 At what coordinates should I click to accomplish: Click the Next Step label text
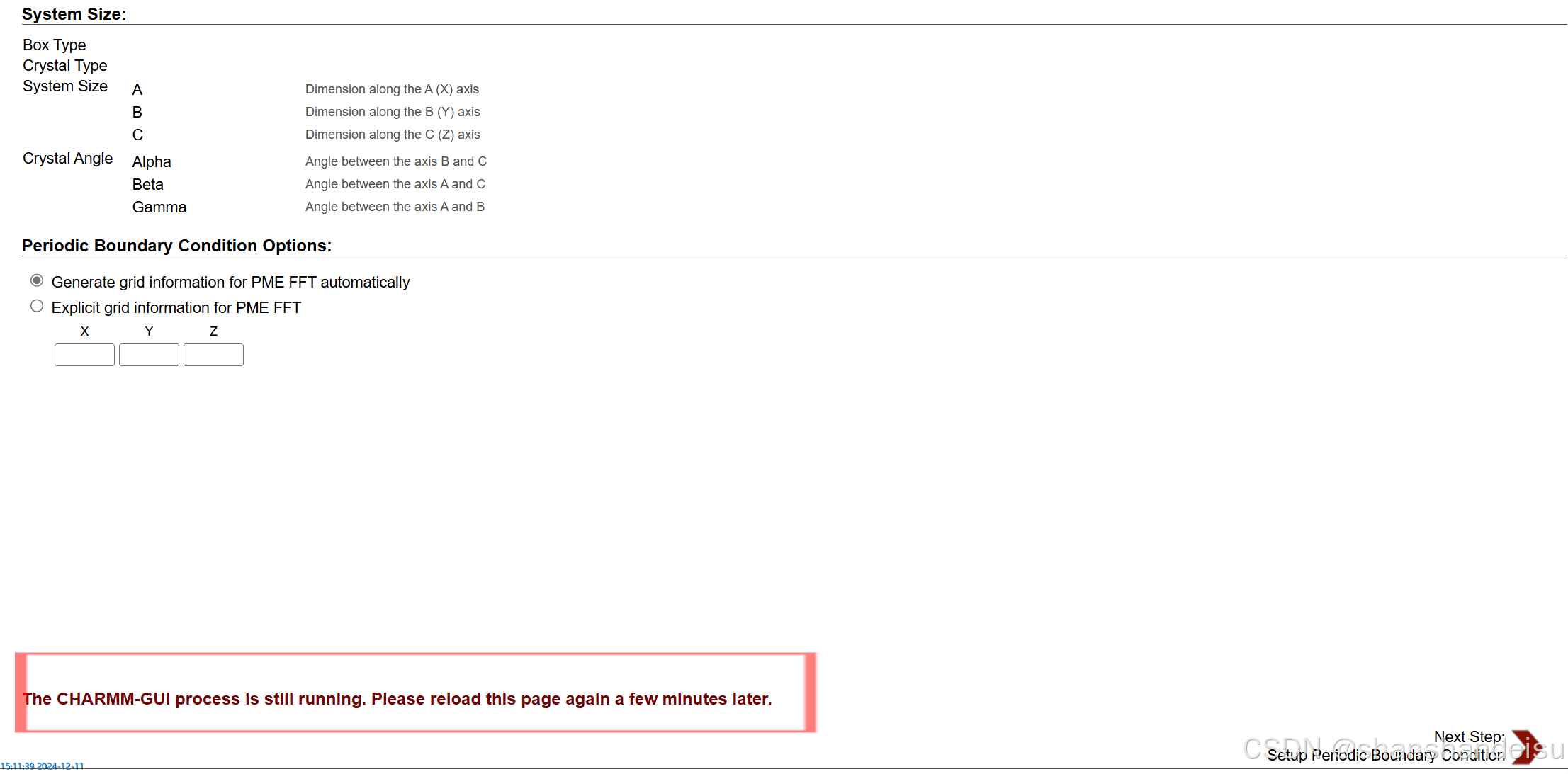[1468, 736]
